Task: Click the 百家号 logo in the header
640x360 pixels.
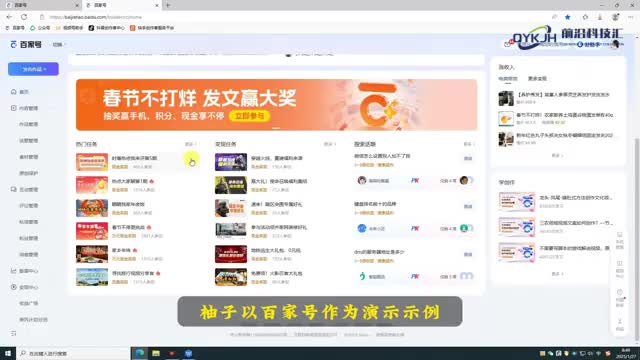Action: pos(26,44)
